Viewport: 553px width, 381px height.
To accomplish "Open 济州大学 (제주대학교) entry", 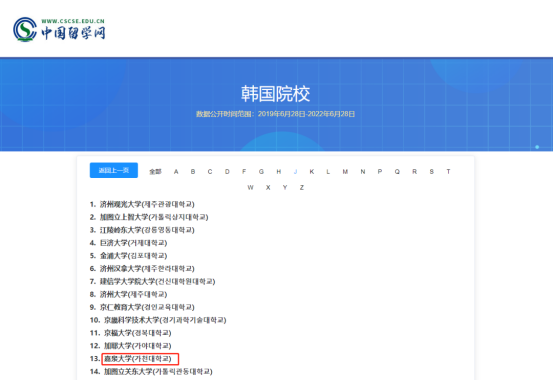I will click(133, 294).
